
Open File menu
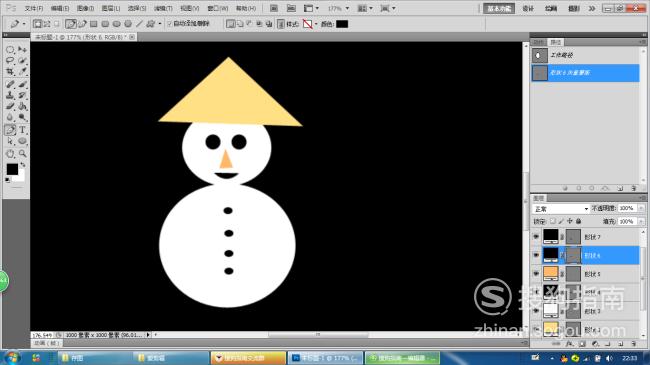point(34,8)
